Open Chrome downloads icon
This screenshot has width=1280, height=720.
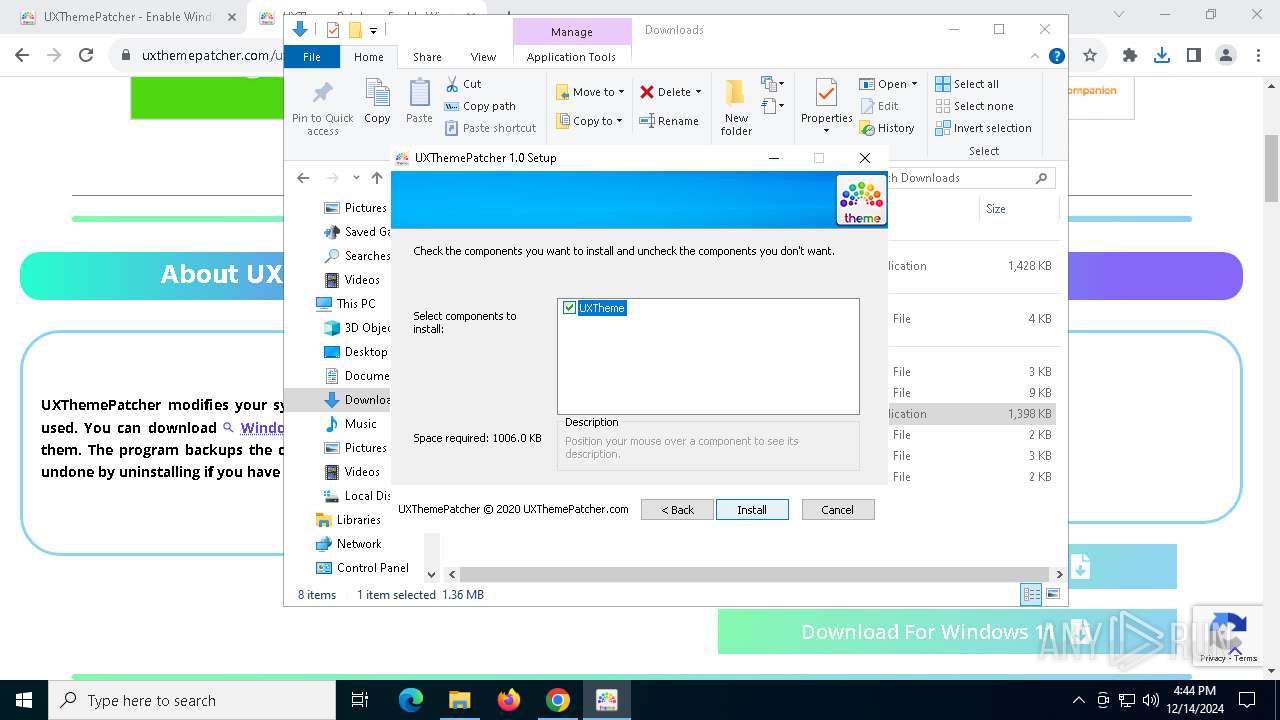(x=1162, y=56)
